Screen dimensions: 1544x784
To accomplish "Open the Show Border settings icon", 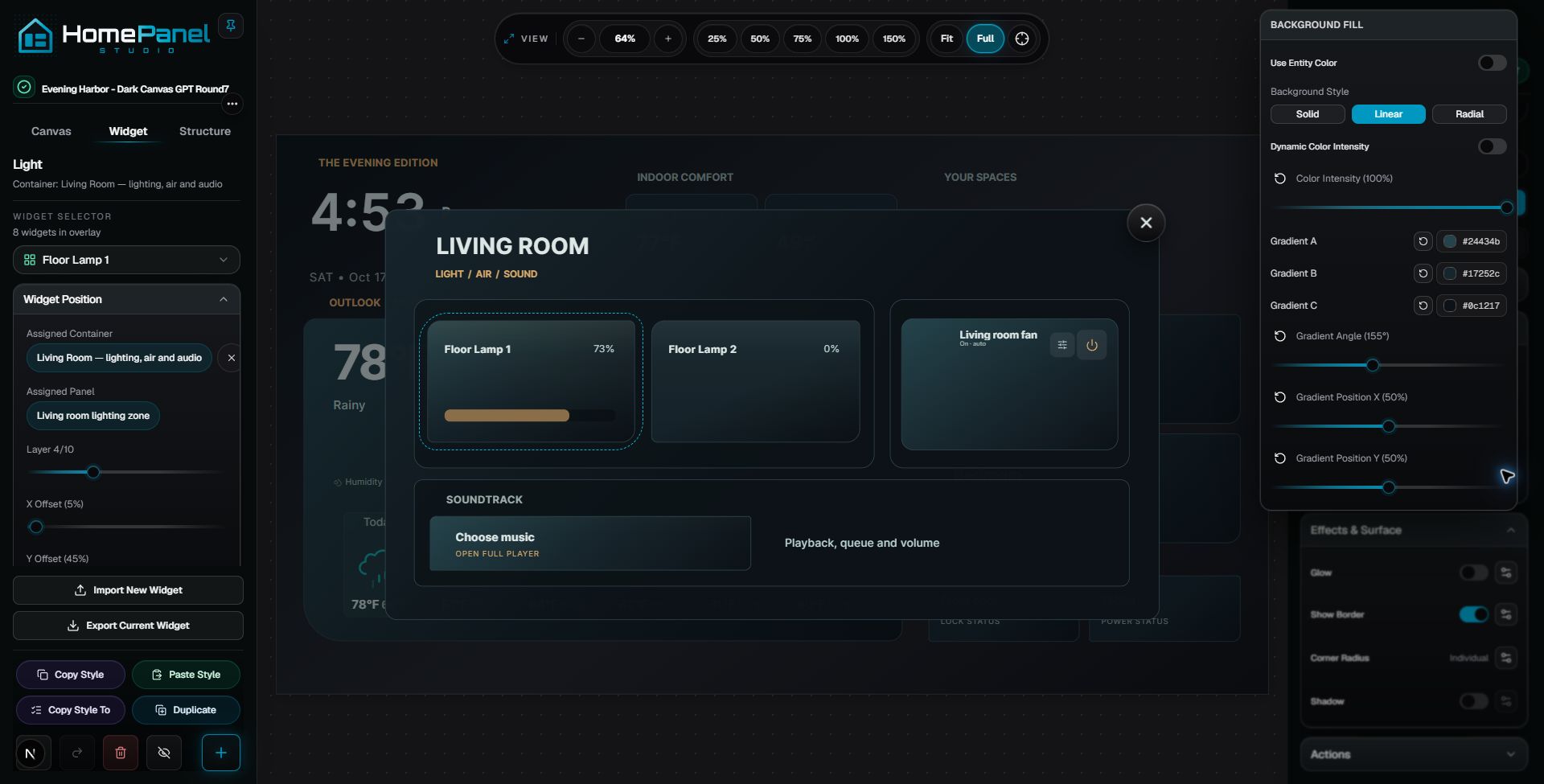I will pos(1506,614).
